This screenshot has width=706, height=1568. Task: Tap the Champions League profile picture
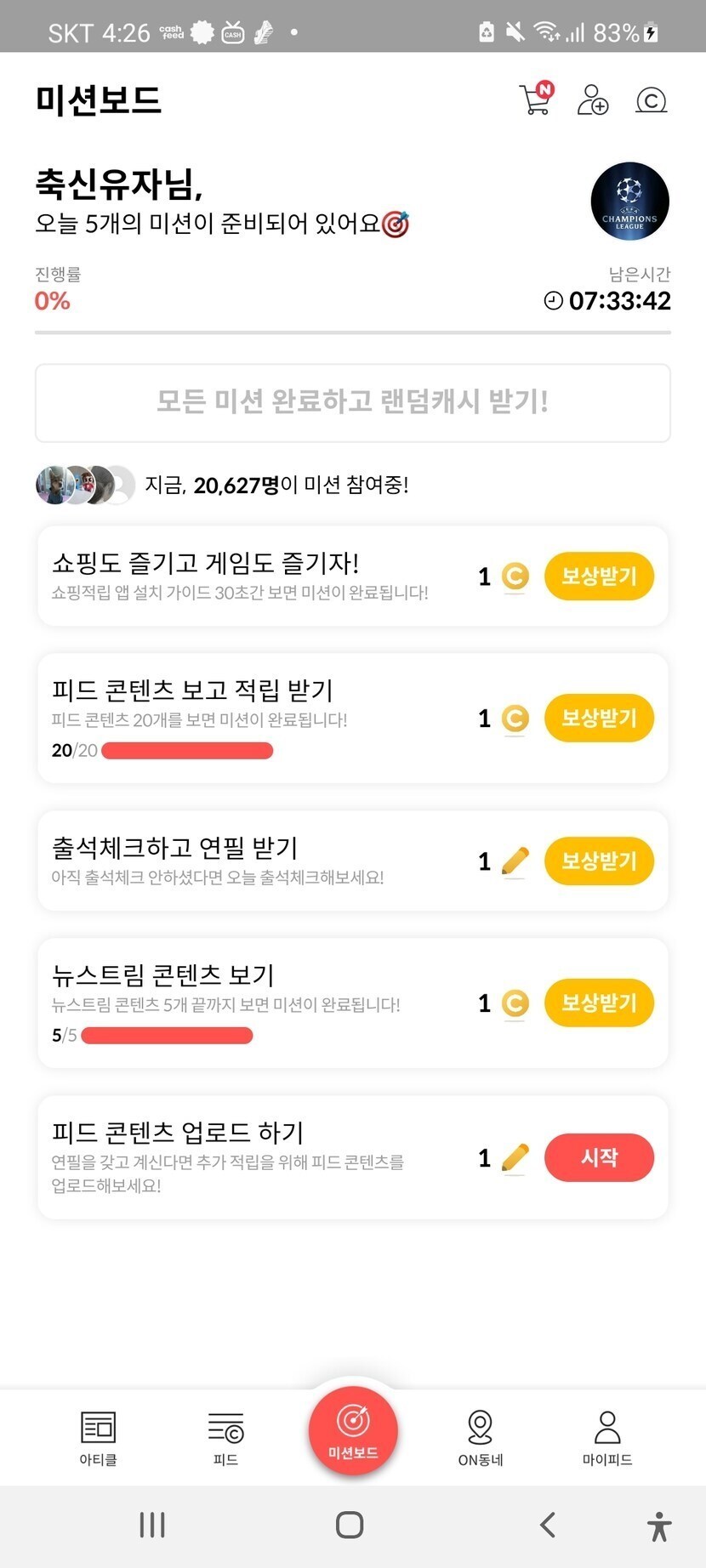(x=629, y=202)
